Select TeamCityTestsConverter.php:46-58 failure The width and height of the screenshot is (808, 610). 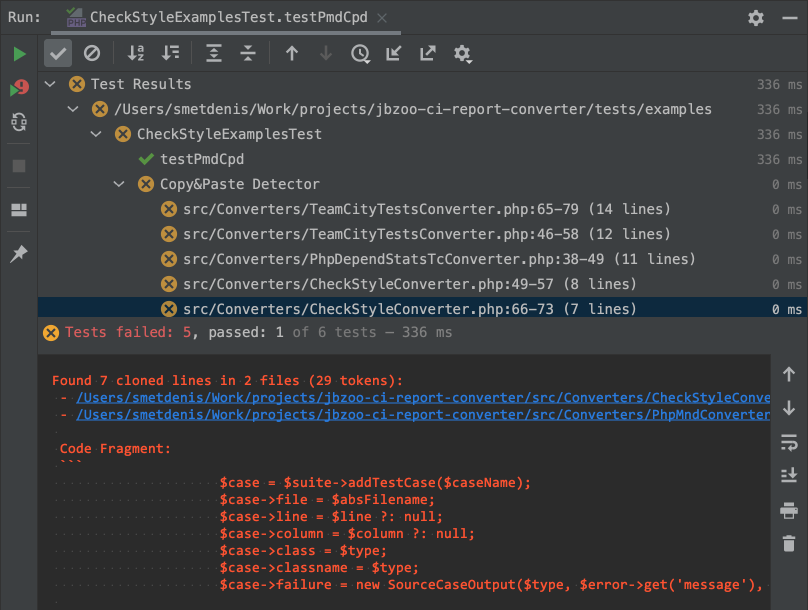click(x=423, y=234)
